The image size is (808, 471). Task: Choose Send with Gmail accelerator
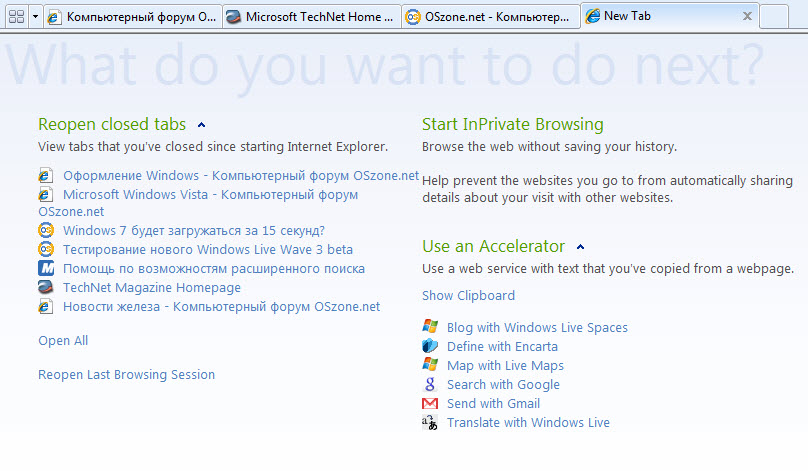[494, 404]
